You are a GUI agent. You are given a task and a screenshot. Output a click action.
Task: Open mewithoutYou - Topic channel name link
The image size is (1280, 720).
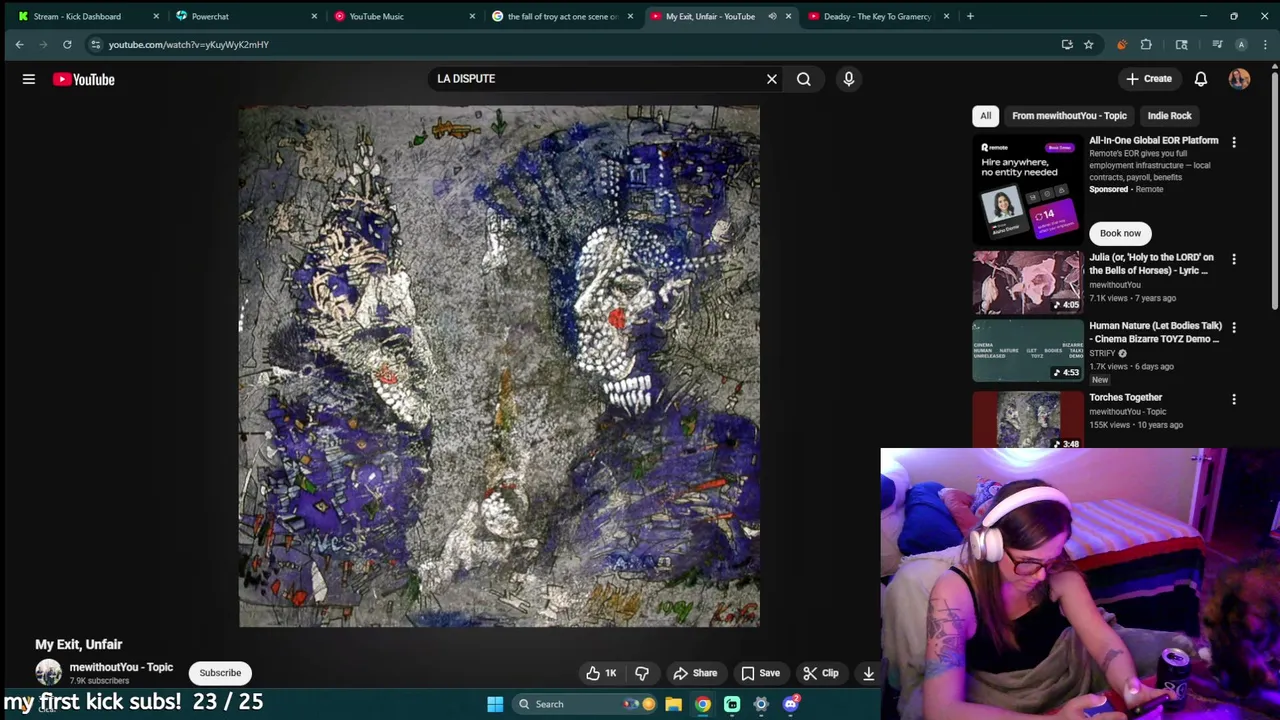121,667
